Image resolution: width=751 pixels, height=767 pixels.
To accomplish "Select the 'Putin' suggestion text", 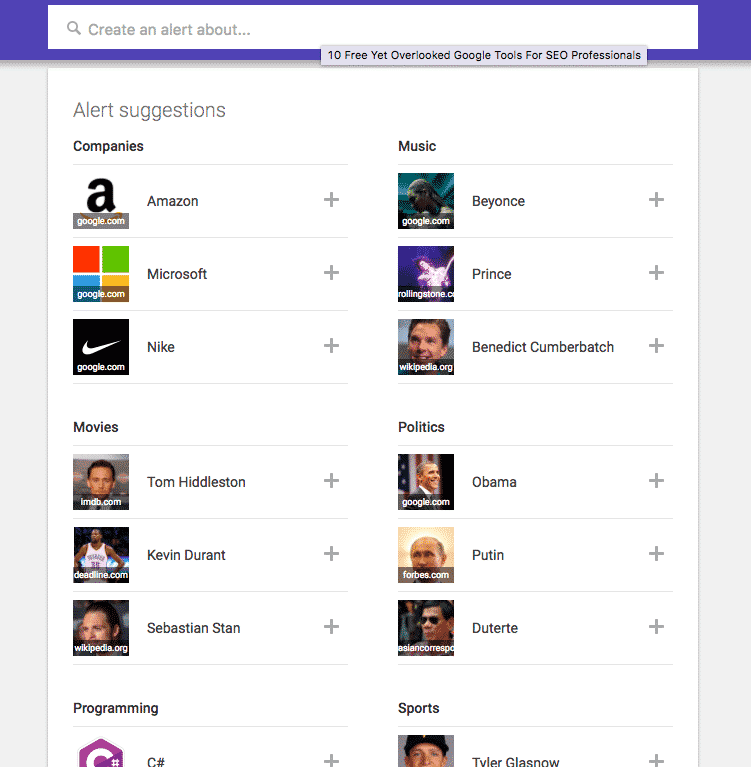I will pyautogui.click(x=488, y=555).
